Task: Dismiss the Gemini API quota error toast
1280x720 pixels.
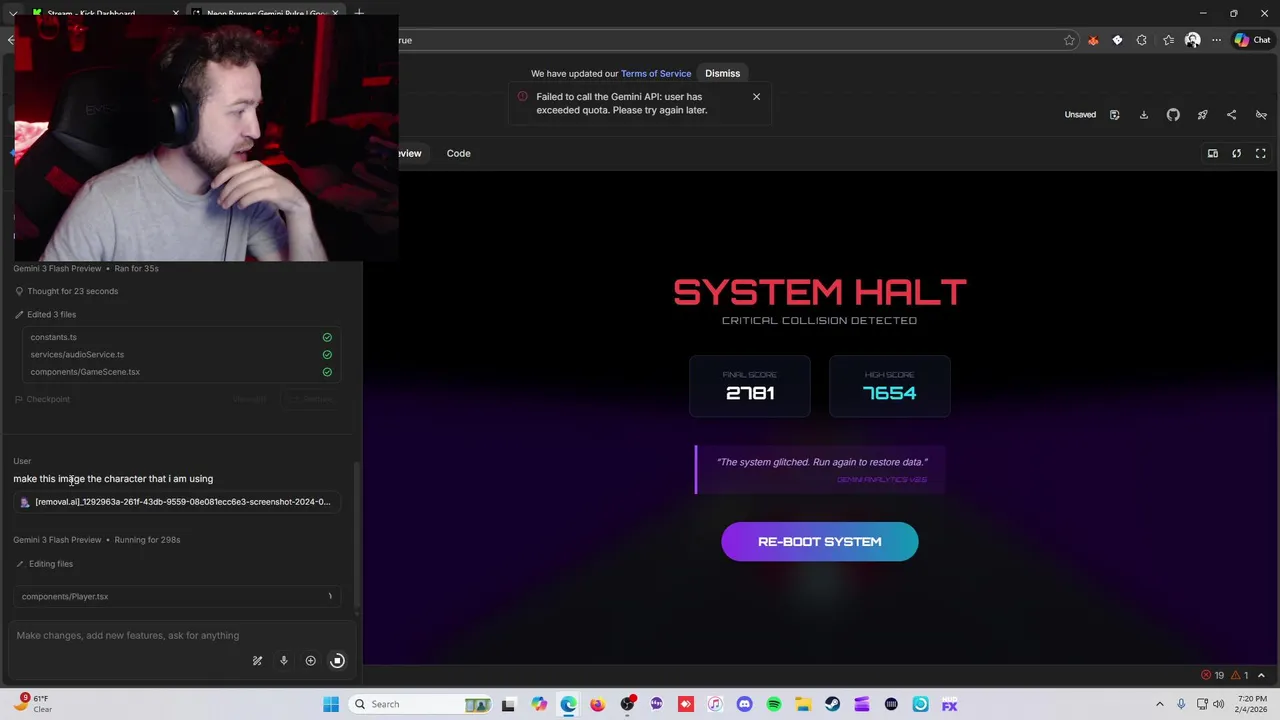Action: tap(756, 97)
